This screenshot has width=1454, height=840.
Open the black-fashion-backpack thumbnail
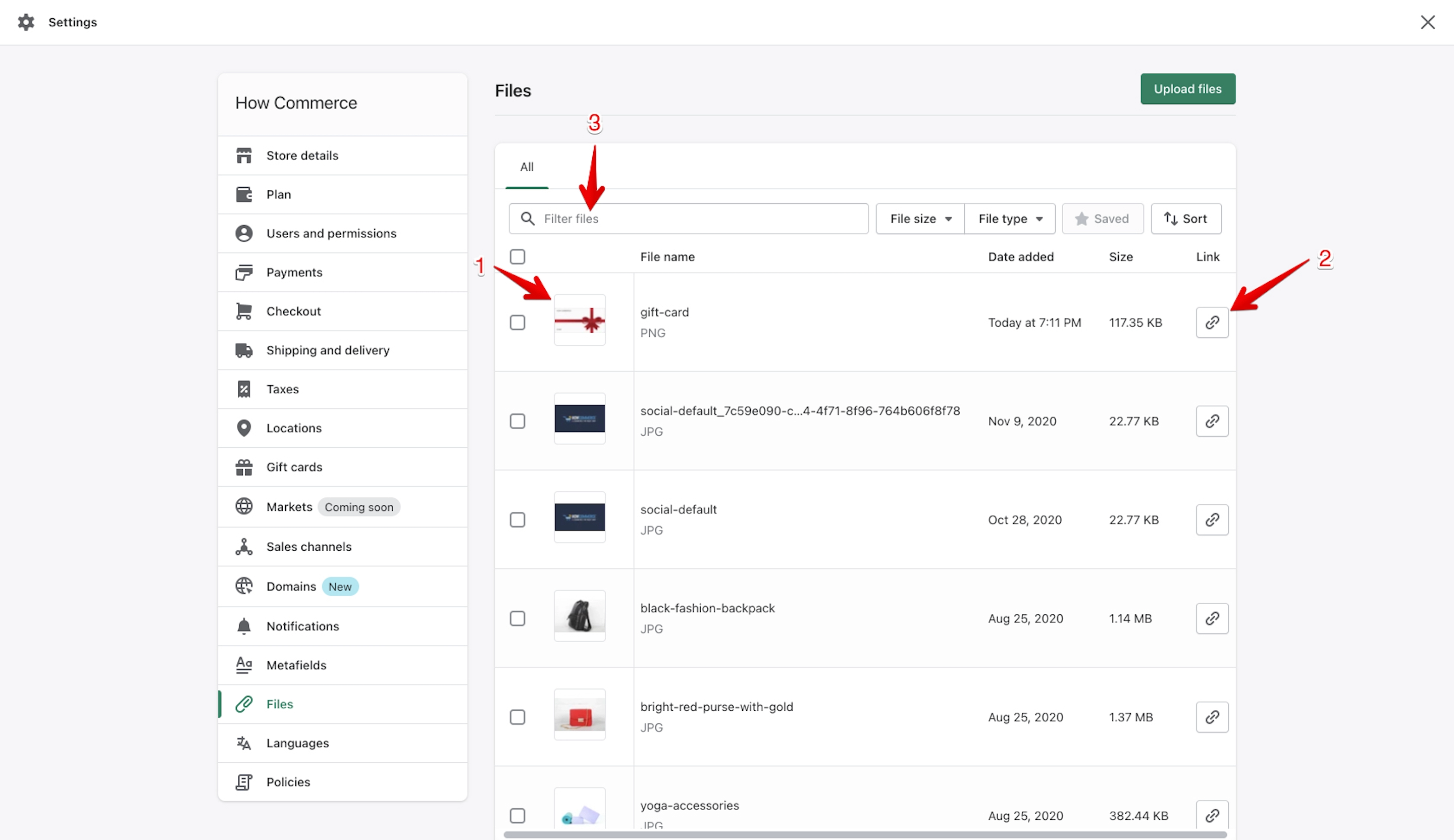tap(579, 615)
